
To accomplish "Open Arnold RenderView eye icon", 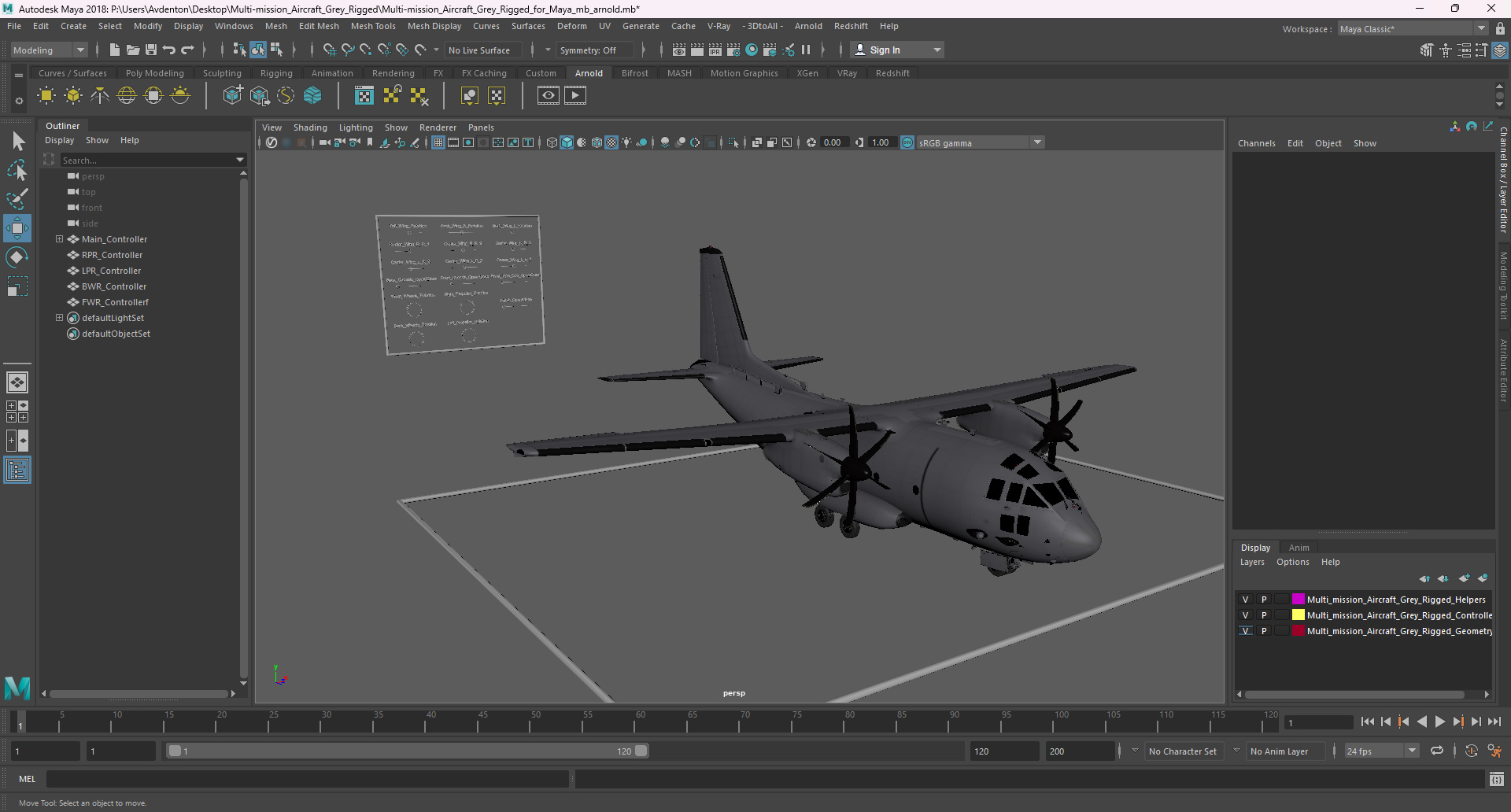I will [x=549, y=95].
